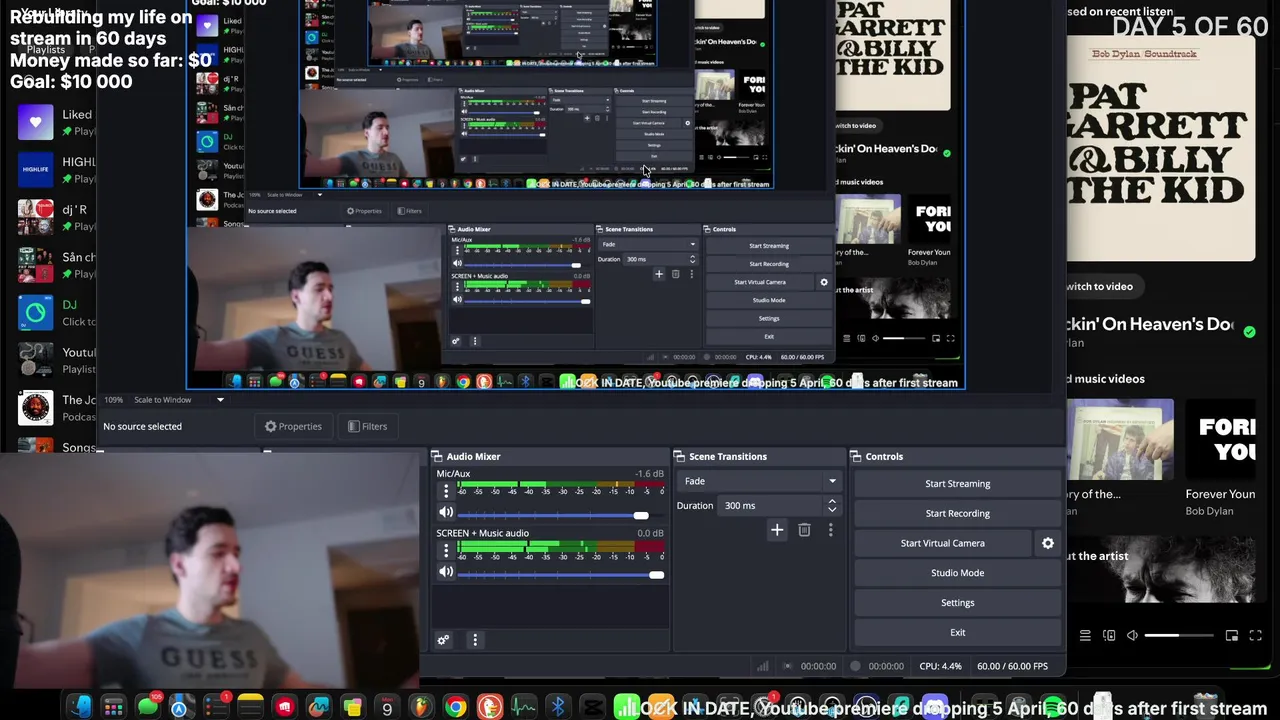Open the DJ item in Spotify sidebar
The height and width of the screenshot is (720, 1280).
coord(58,313)
